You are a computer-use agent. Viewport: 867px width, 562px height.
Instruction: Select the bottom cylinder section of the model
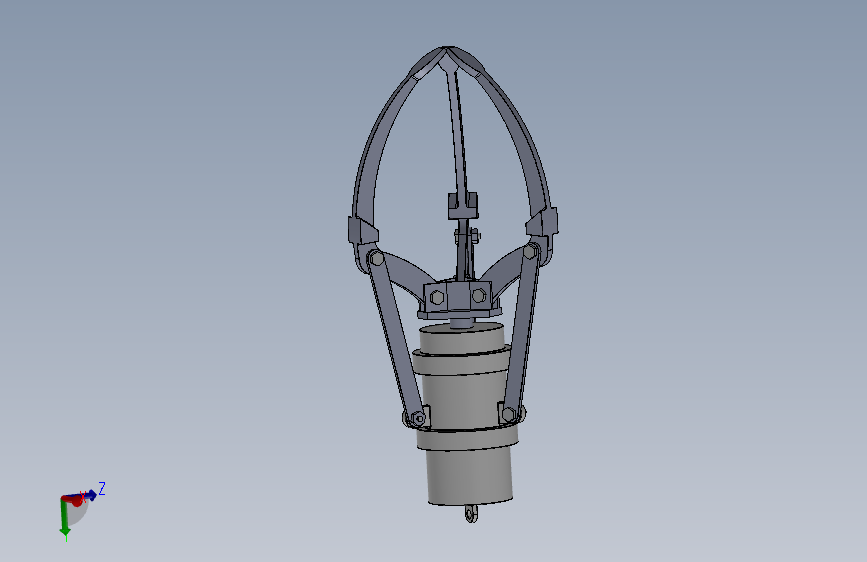[470, 476]
